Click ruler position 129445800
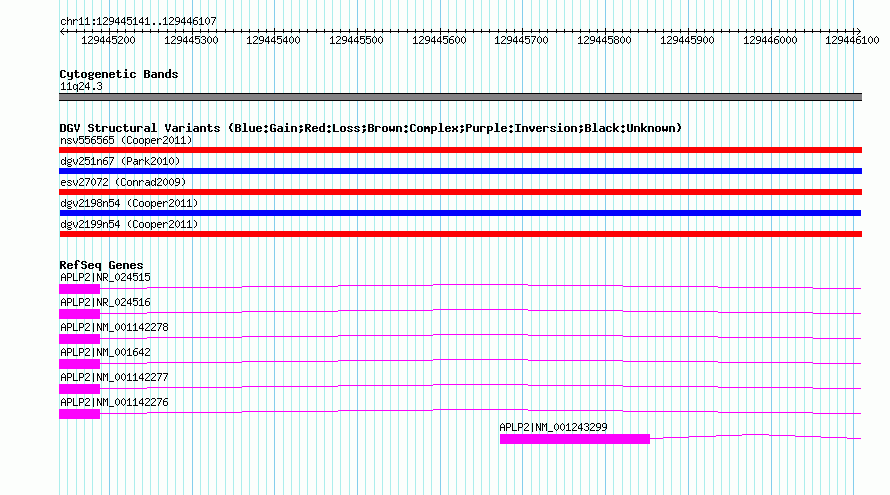890x495 pixels. (x=604, y=40)
